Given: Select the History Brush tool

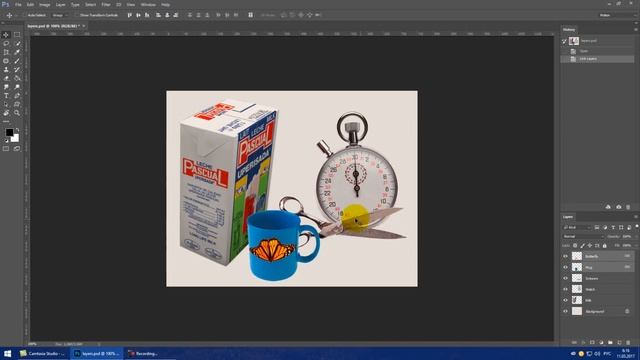Looking at the screenshot, I should point(17,69).
